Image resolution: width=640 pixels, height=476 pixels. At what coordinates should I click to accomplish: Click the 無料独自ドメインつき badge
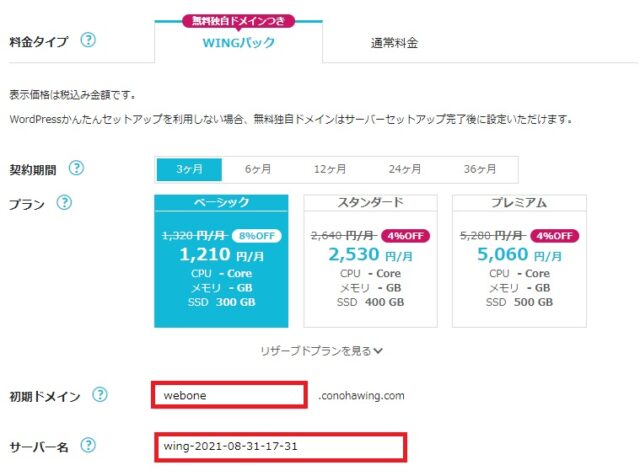(238, 21)
